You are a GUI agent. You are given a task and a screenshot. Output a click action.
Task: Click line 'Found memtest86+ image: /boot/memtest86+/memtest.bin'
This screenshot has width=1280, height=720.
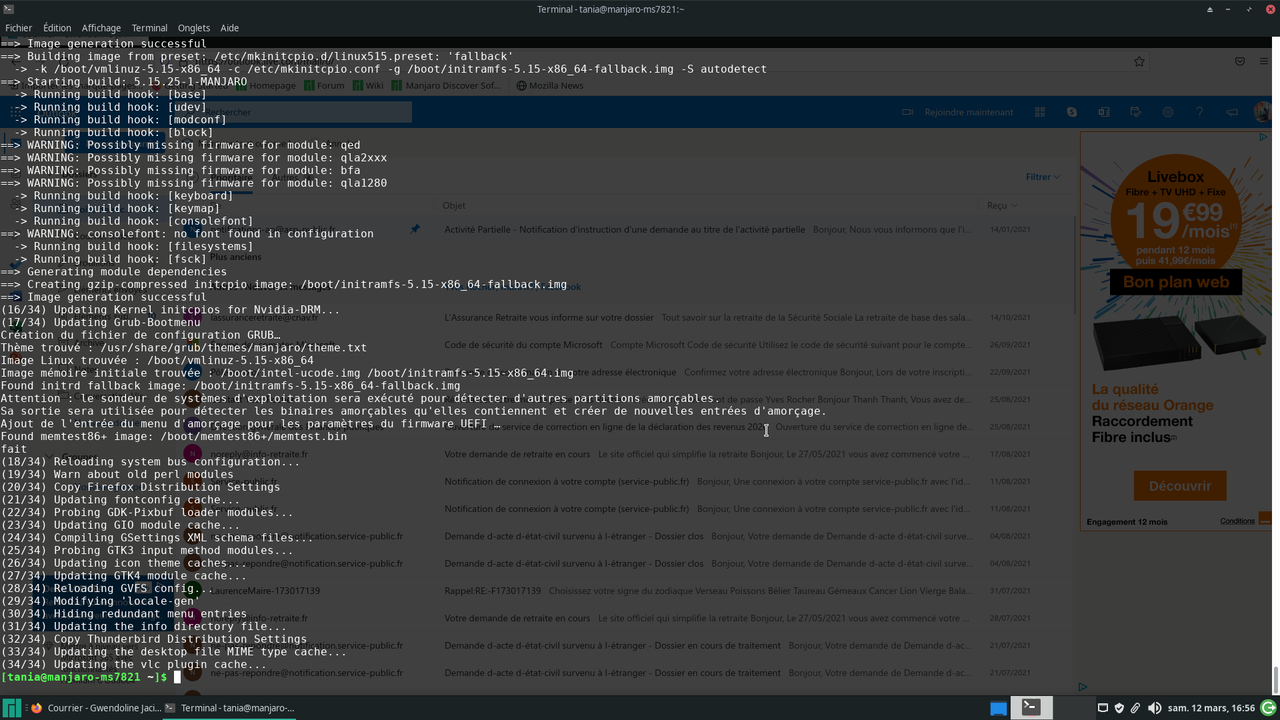point(174,436)
